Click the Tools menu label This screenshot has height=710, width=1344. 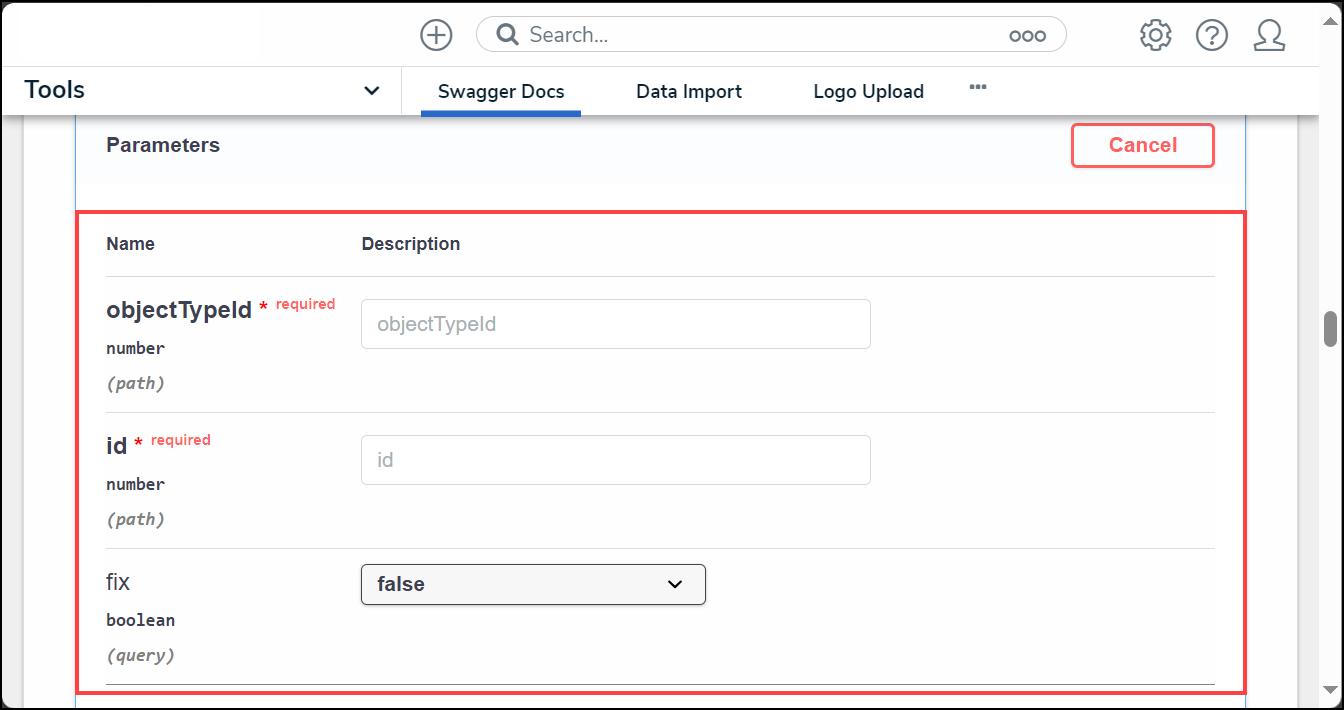(55, 90)
